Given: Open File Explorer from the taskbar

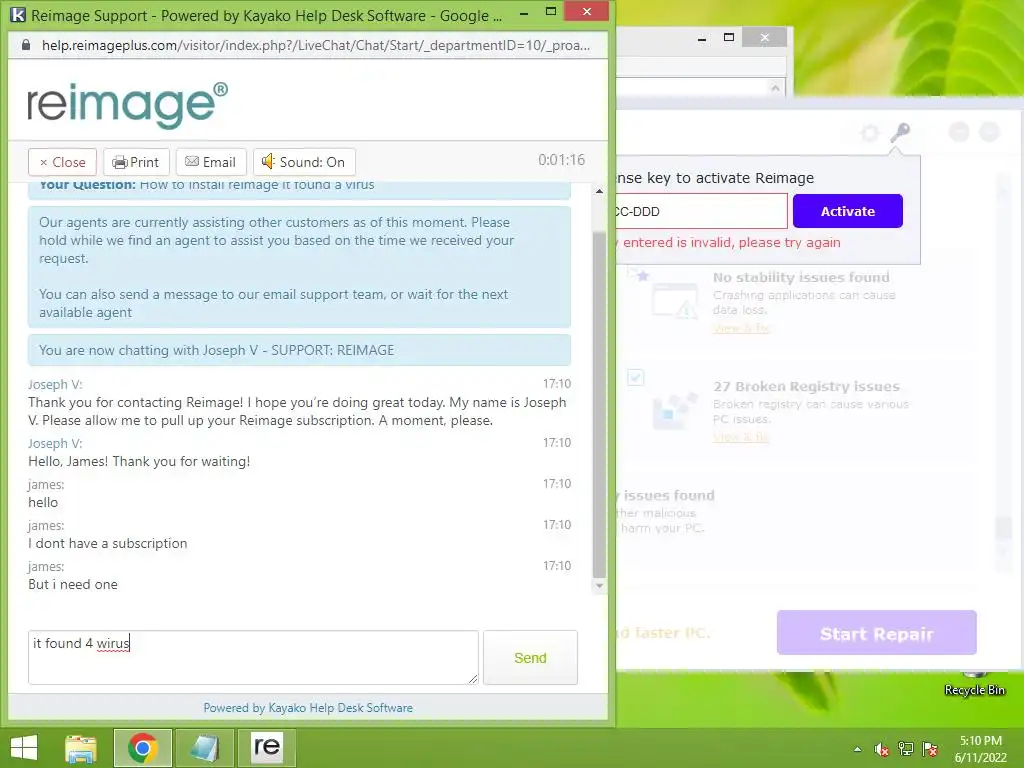Looking at the screenshot, I should pyautogui.click(x=81, y=748).
